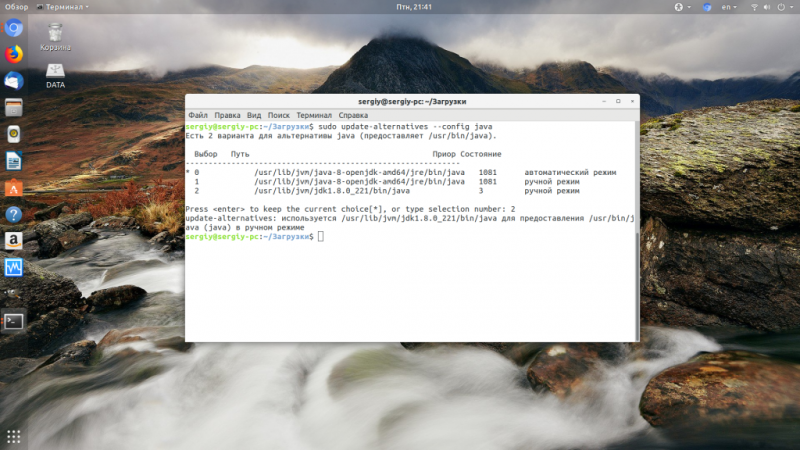
Task: Click priority 1081 in row 1
Action: (487, 182)
